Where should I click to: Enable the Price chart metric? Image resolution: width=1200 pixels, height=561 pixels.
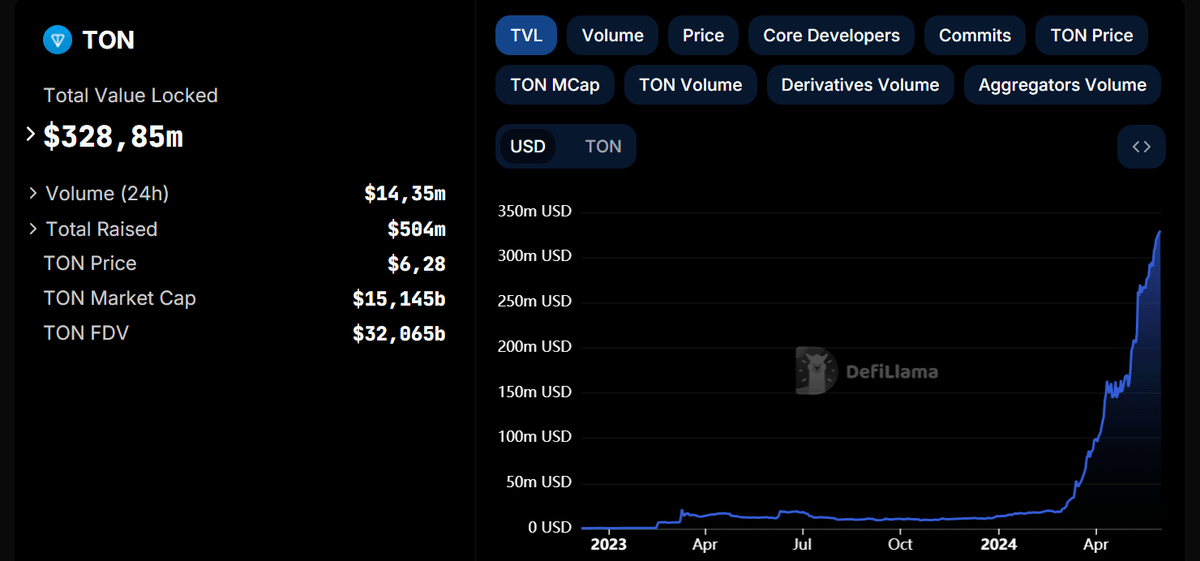click(703, 35)
